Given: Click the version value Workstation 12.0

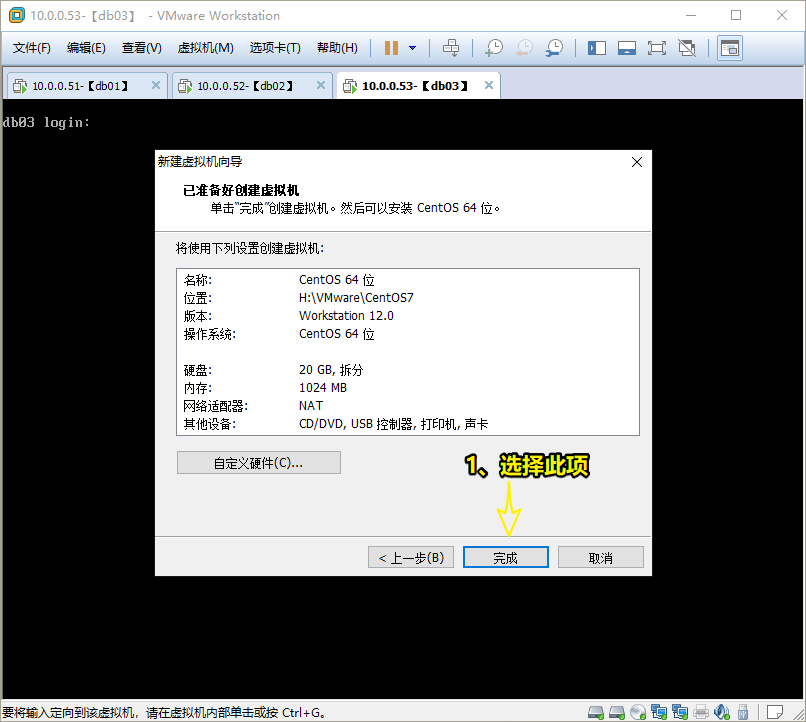Looking at the screenshot, I should pyautogui.click(x=346, y=316).
